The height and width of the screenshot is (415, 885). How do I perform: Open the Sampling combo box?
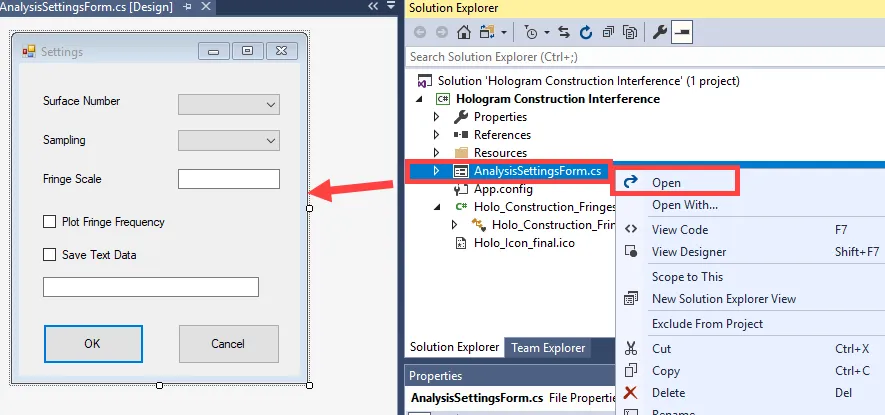pos(229,142)
